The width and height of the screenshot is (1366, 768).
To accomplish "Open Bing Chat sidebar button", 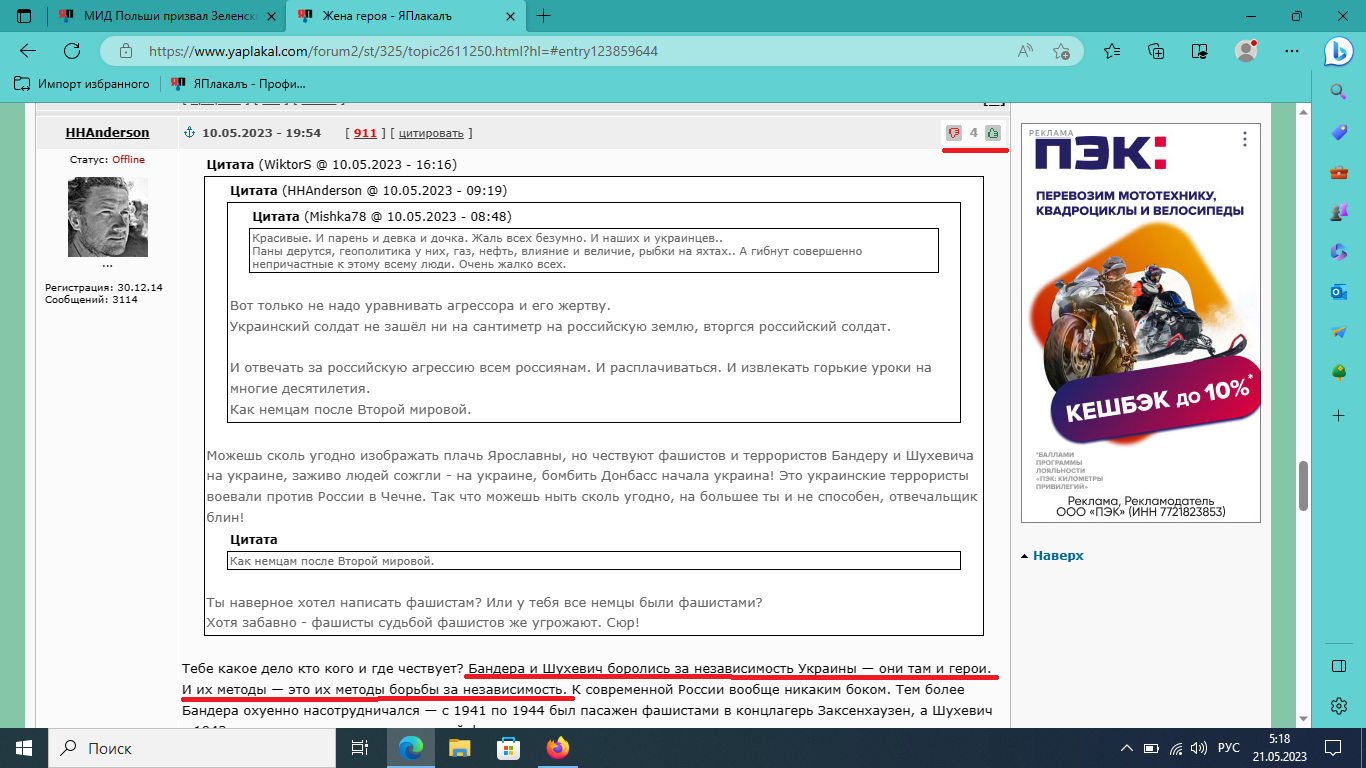I will tap(1339, 50).
